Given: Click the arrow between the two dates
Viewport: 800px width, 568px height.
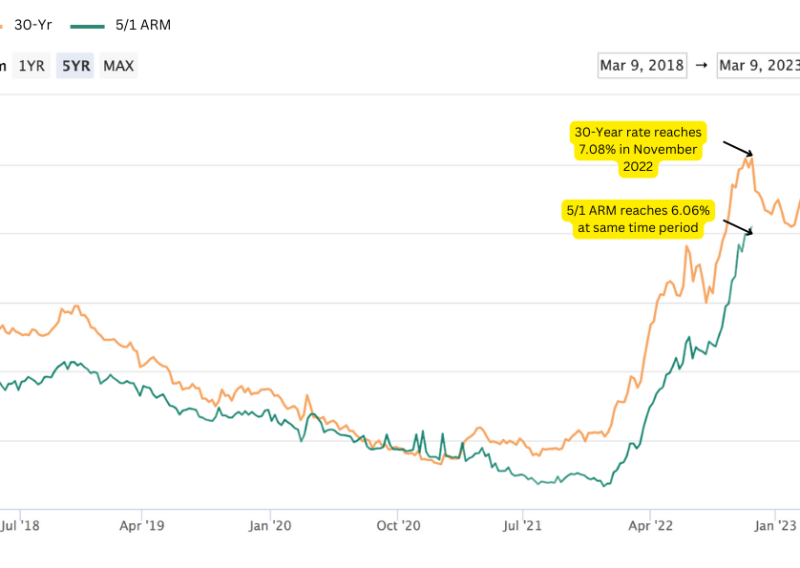Looking at the screenshot, I should coord(701,66).
